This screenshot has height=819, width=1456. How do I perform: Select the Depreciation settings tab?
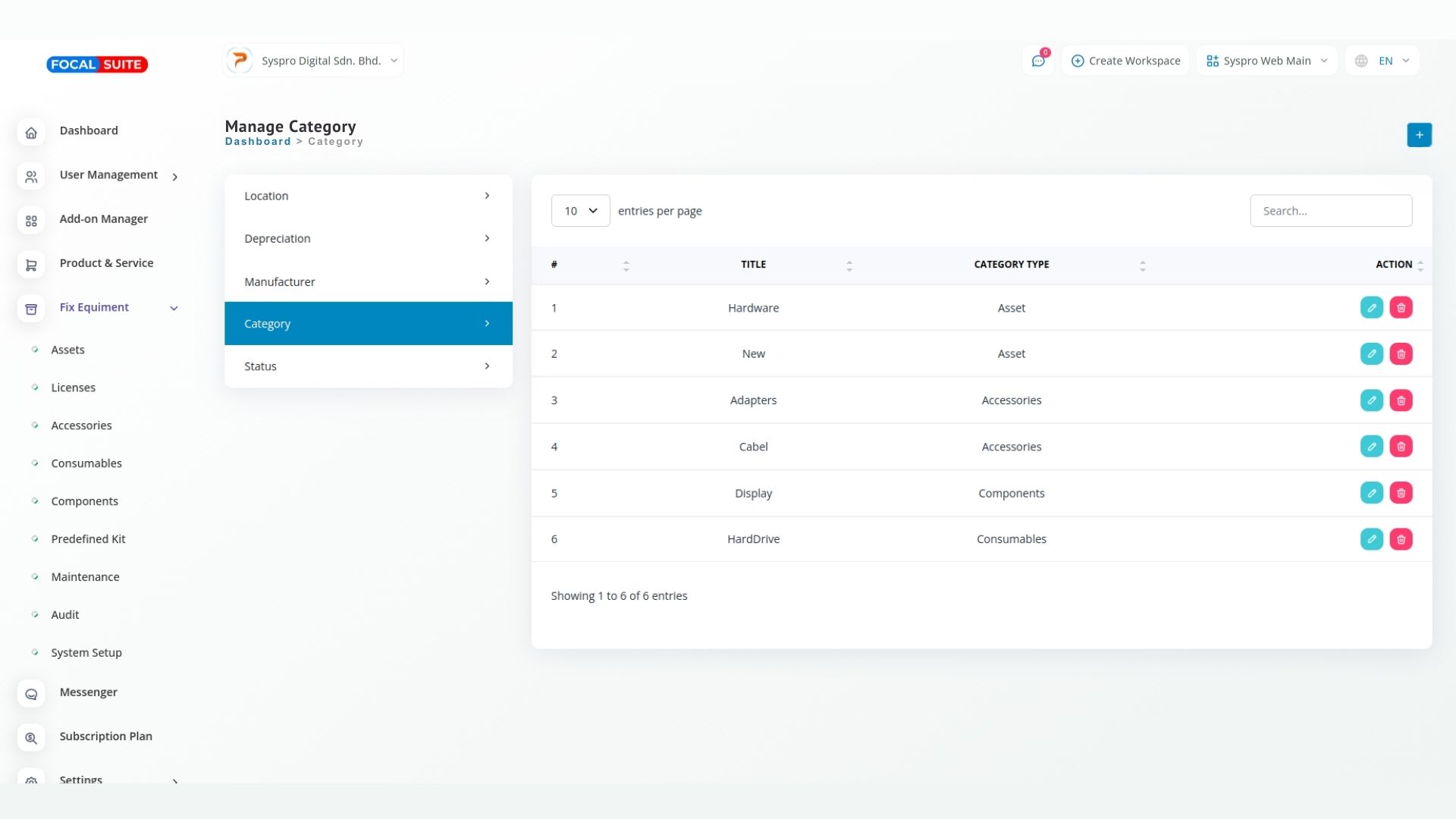coord(368,239)
